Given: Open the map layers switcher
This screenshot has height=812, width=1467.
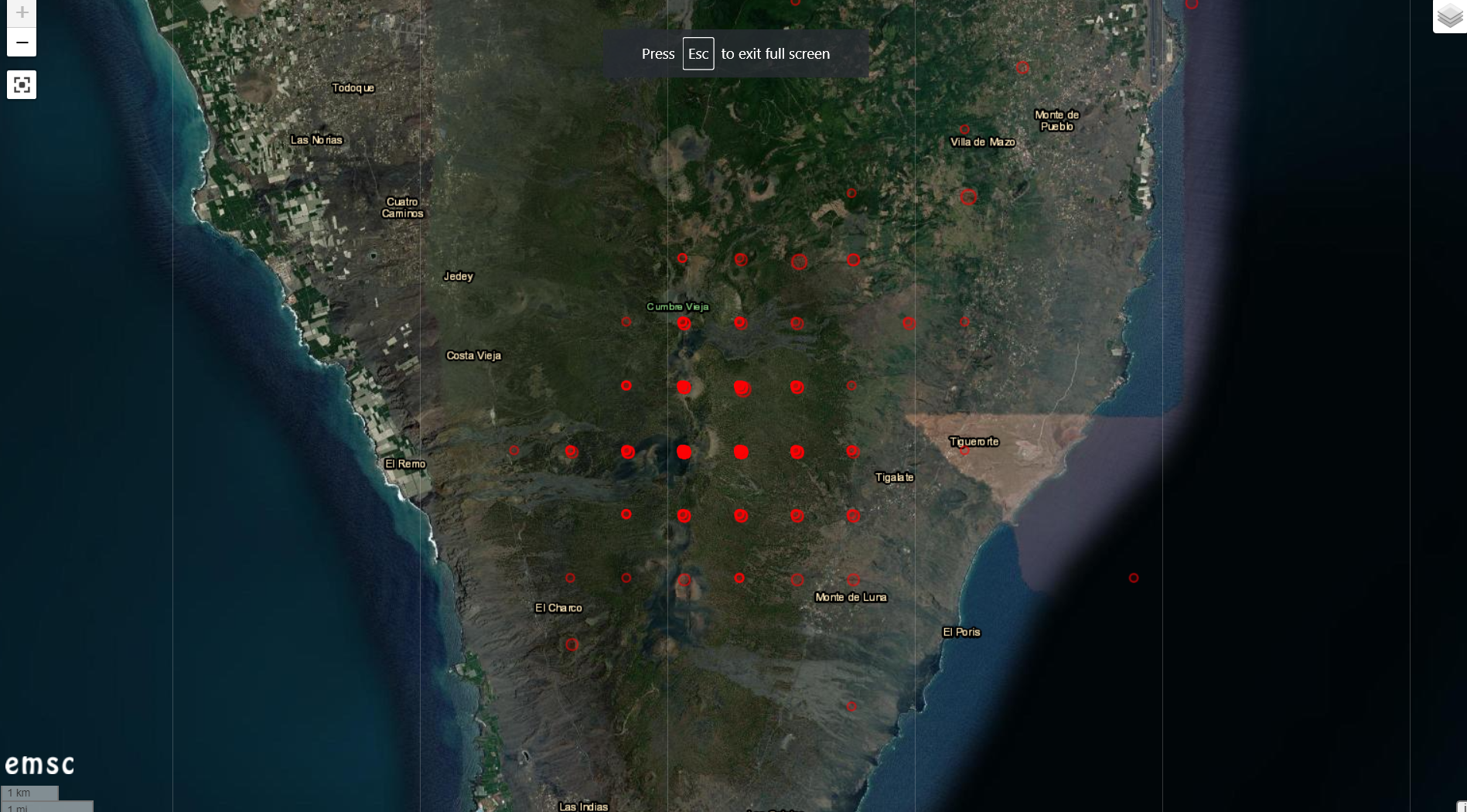Looking at the screenshot, I should tap(1450, 15).
